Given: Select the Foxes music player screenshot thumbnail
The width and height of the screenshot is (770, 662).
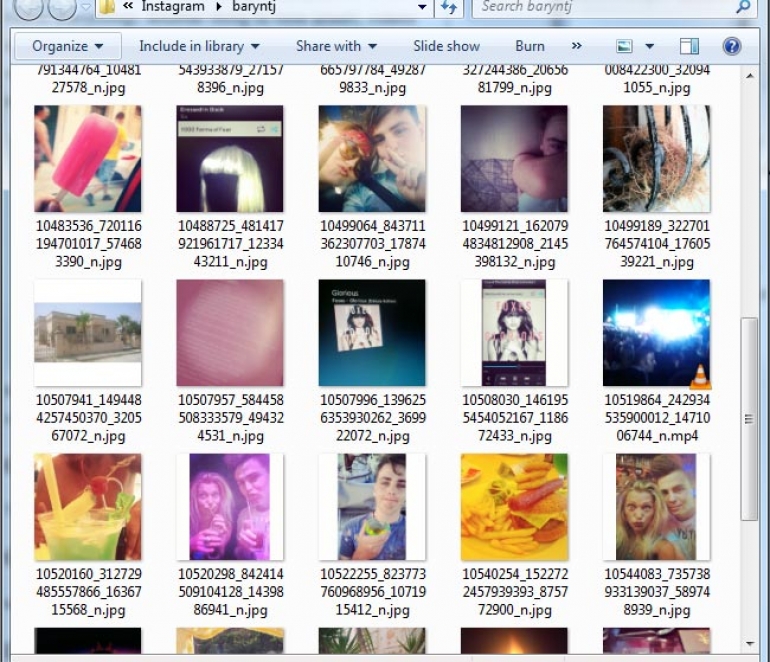Looking at the screenshot, I should click(514, 332).
